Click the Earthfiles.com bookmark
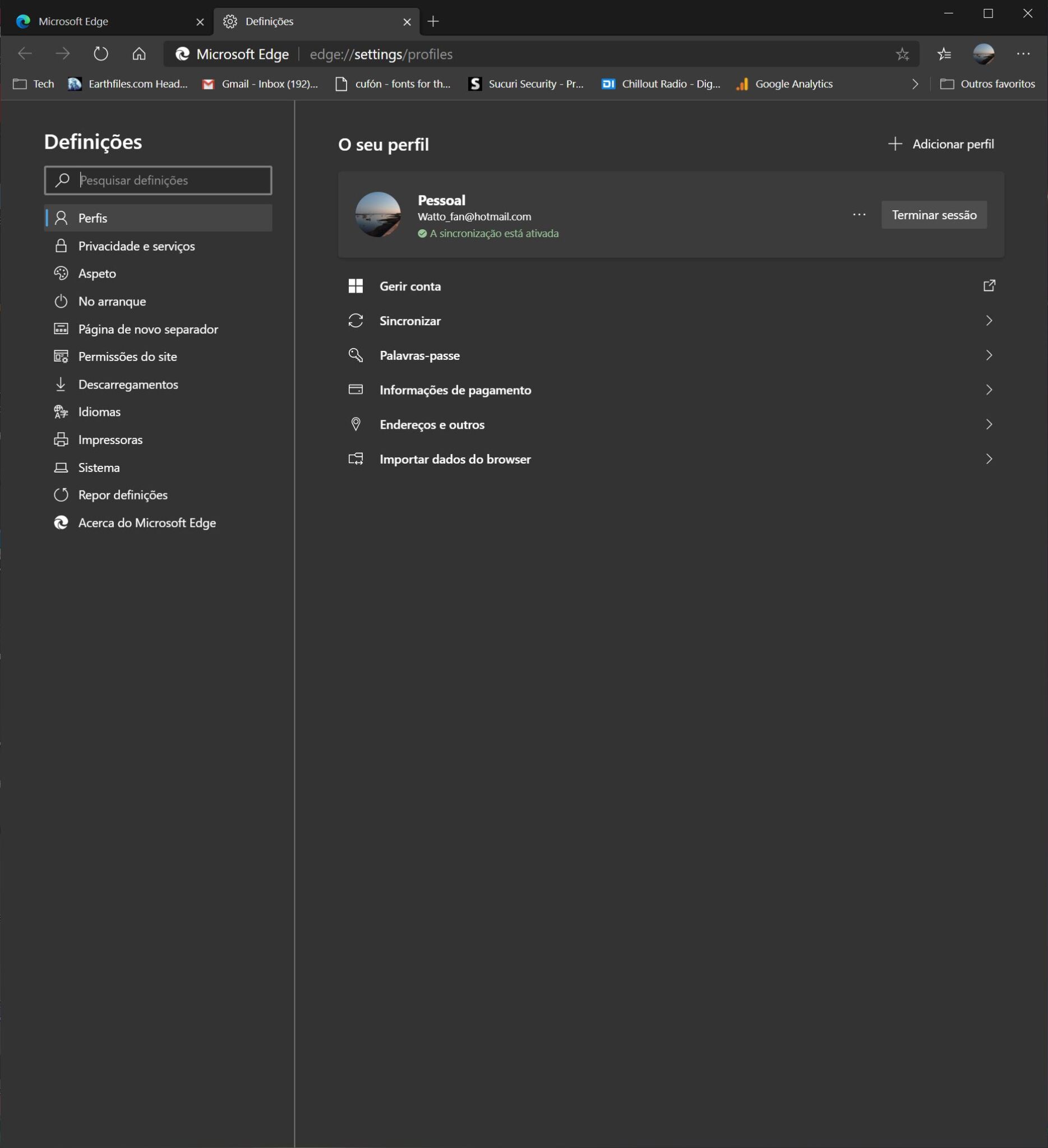1048x1148 pixels. point(128,84)
